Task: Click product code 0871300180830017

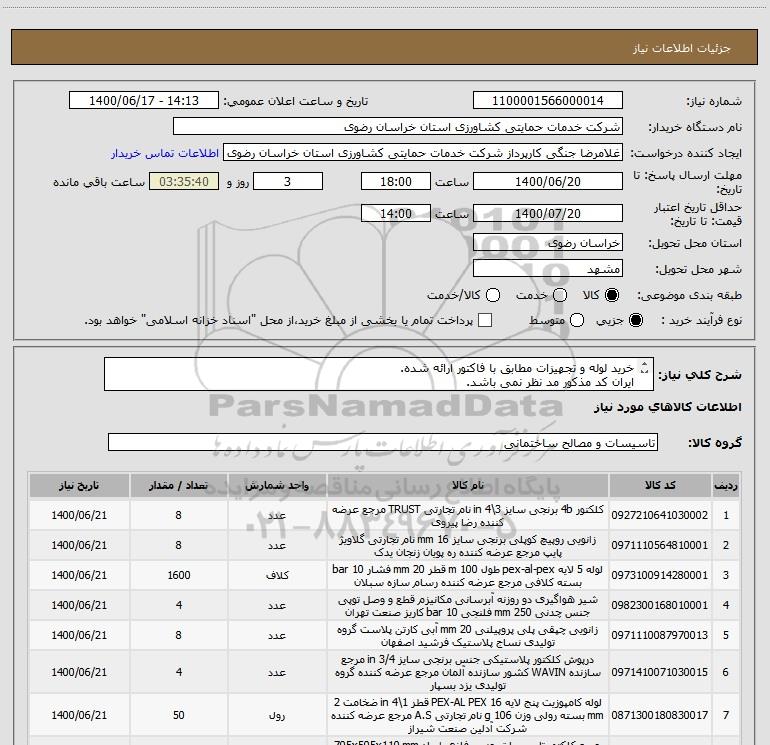Action: pos(660,715)
